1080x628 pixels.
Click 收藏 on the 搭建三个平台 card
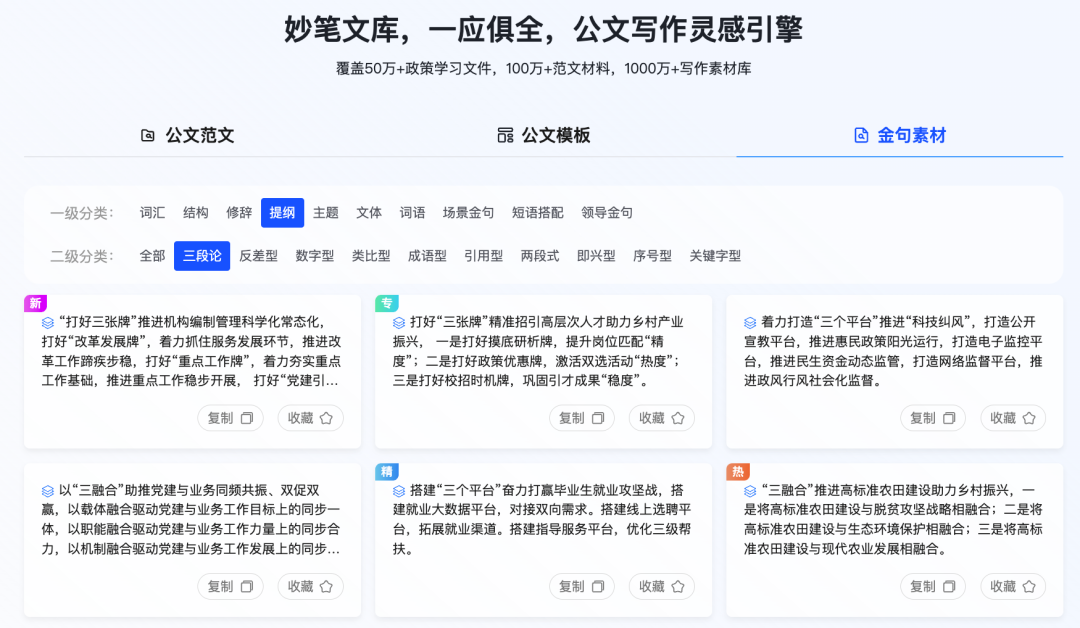tap(661, 587)
